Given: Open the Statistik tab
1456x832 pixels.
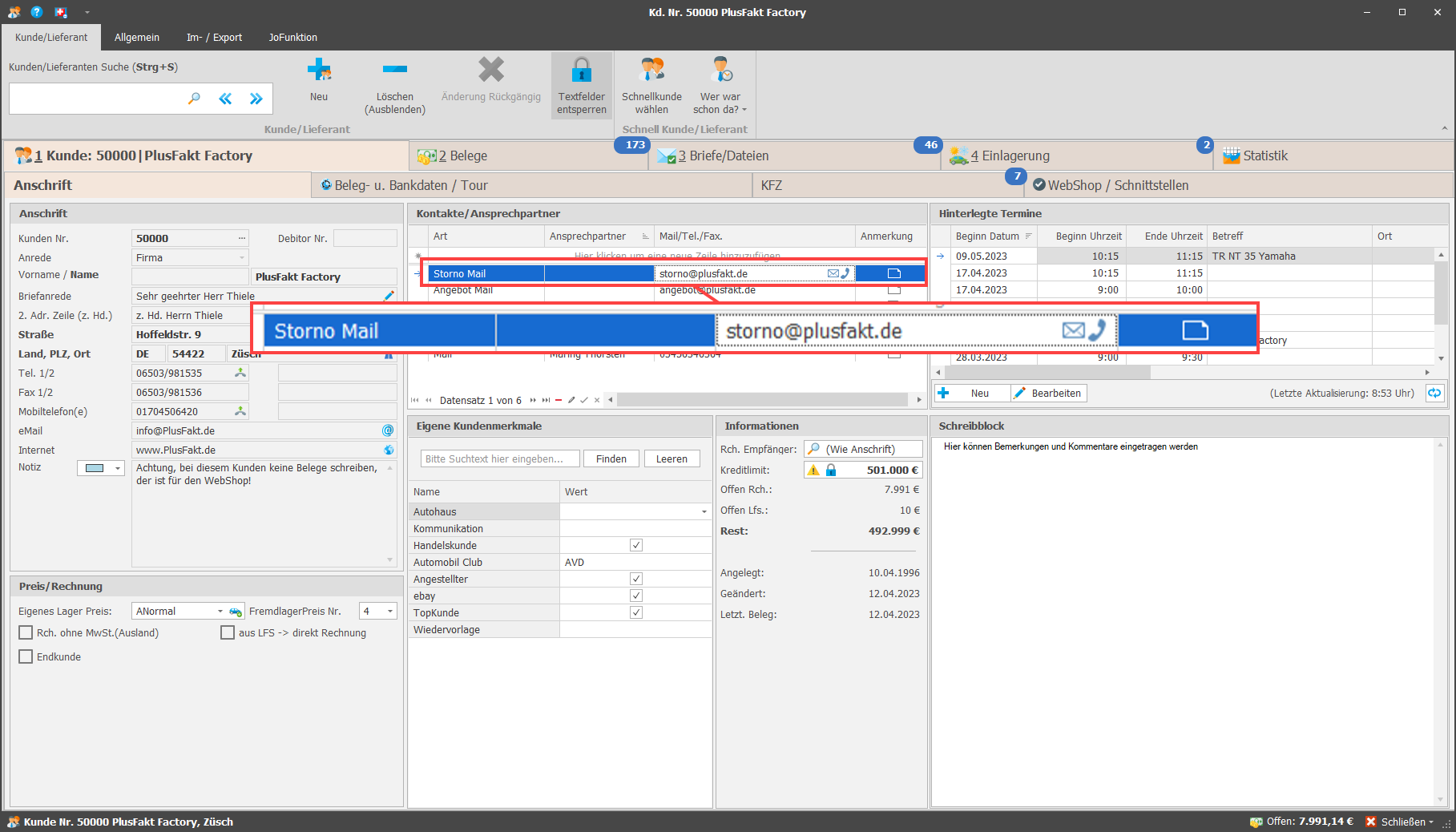Looking at the screenshot, I should point(1334,155).
